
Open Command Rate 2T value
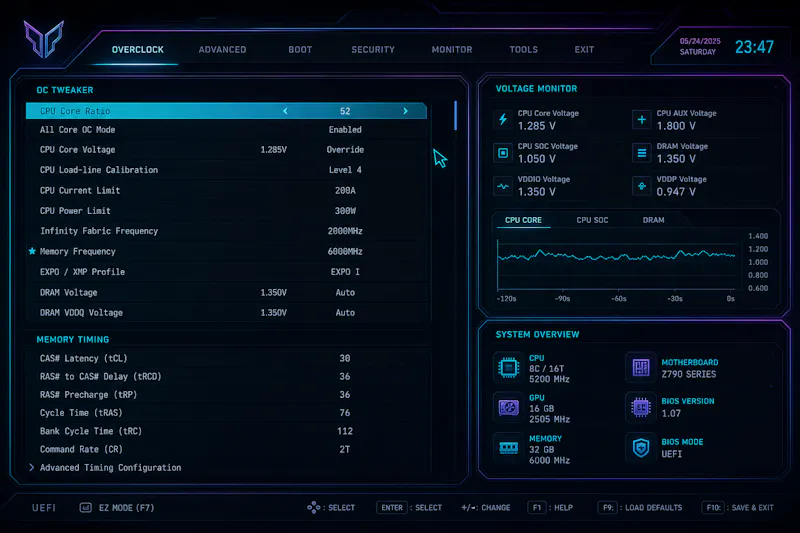coord(345,449)
